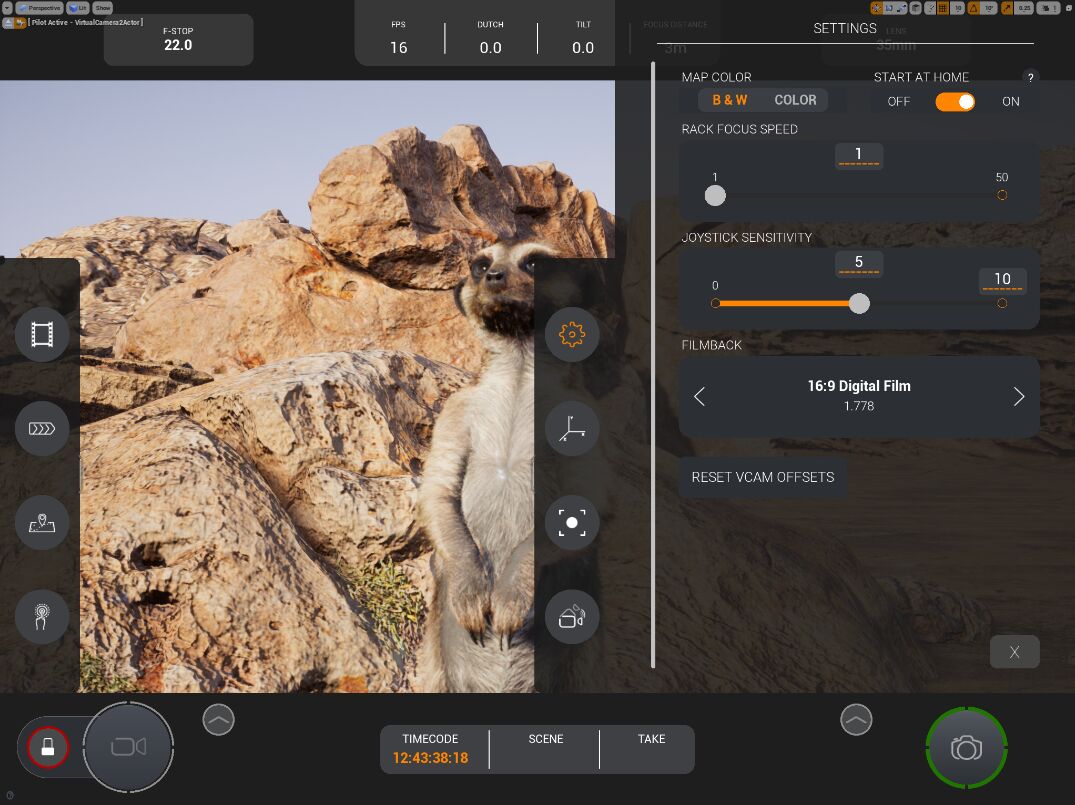Select the focus target reticle icon
Screen dimensions: 1075x805
pyautogui.click(x=572, y=523)
